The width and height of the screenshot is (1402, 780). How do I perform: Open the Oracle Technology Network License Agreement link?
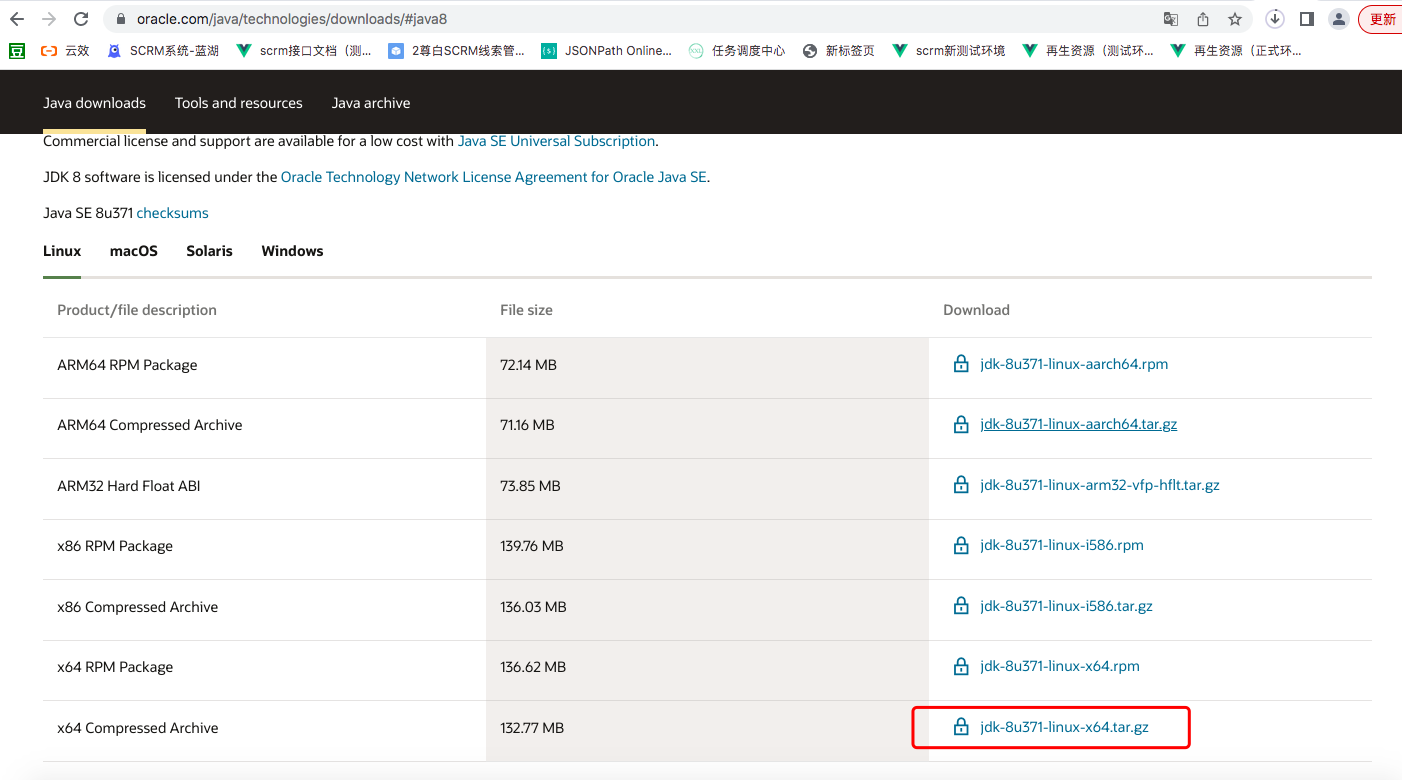pyautogui.click(x=494, y=177)
